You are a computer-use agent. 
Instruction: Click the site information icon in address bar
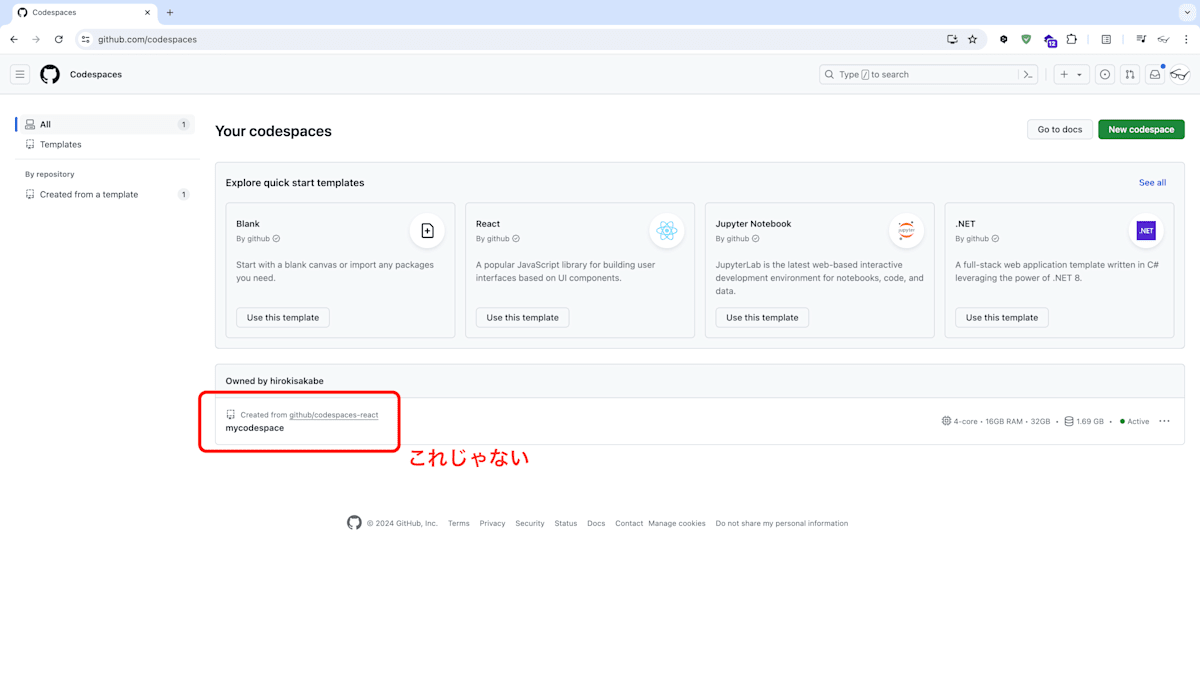tap(86, 39)
